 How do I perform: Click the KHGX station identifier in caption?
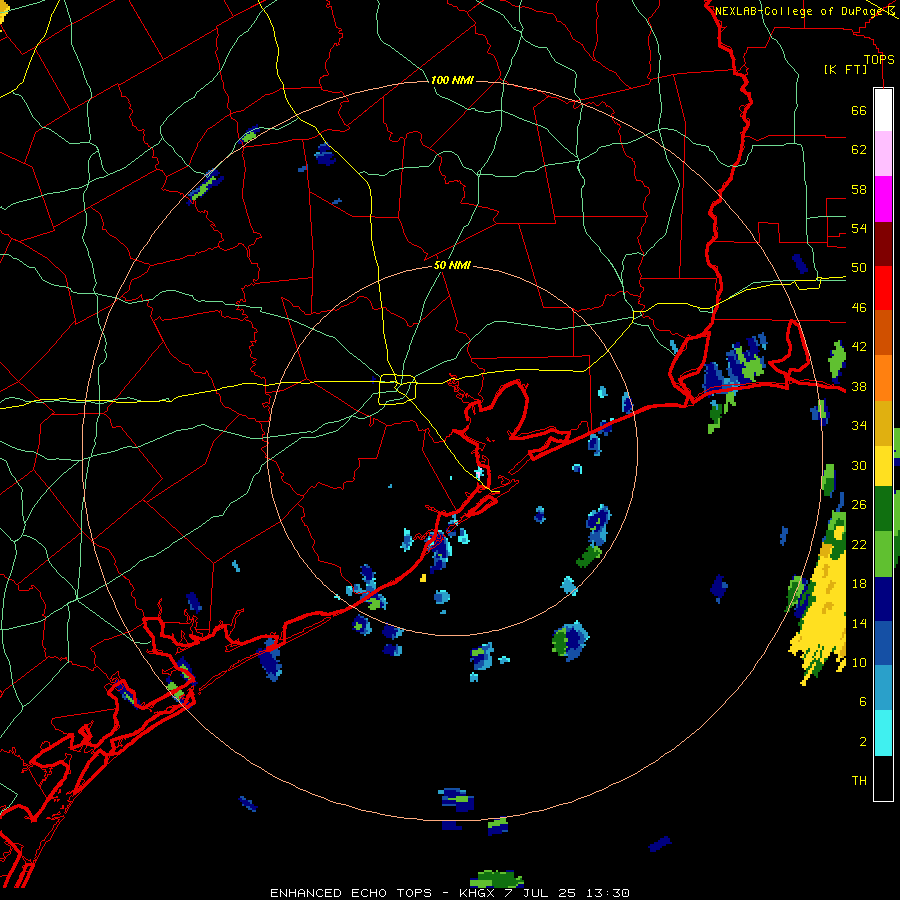pos(476,893)
